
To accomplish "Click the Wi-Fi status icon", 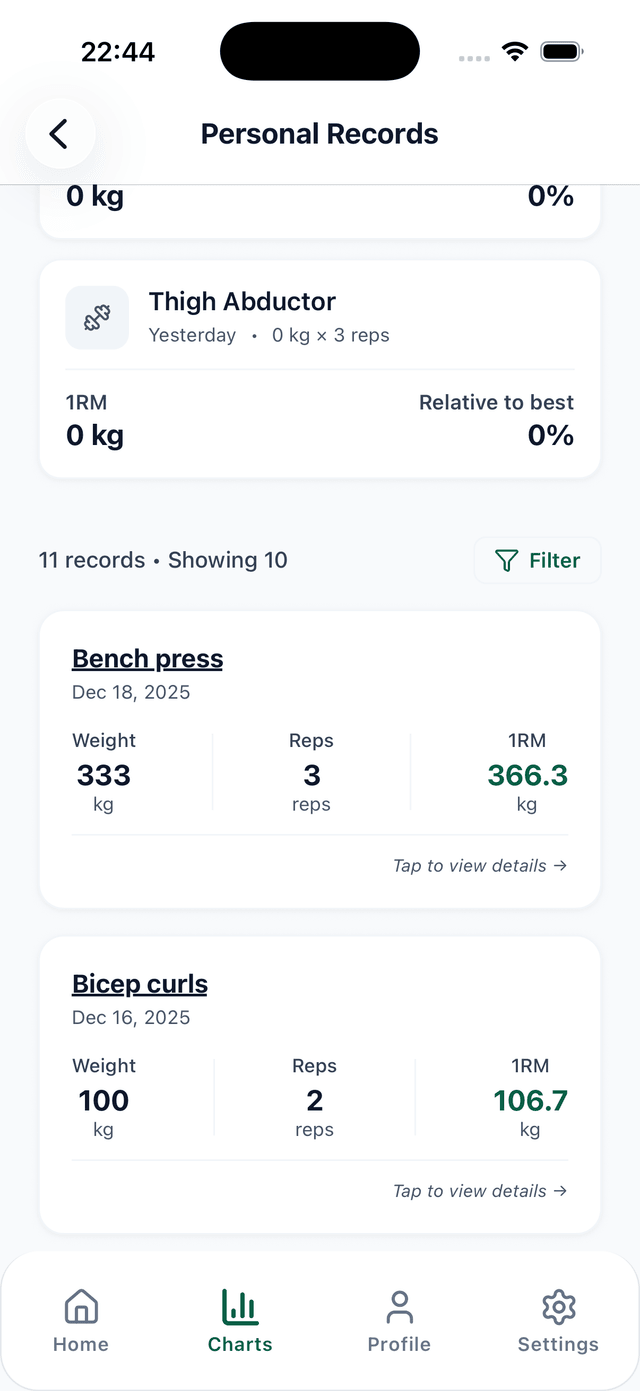I will [x=514, y=50].
